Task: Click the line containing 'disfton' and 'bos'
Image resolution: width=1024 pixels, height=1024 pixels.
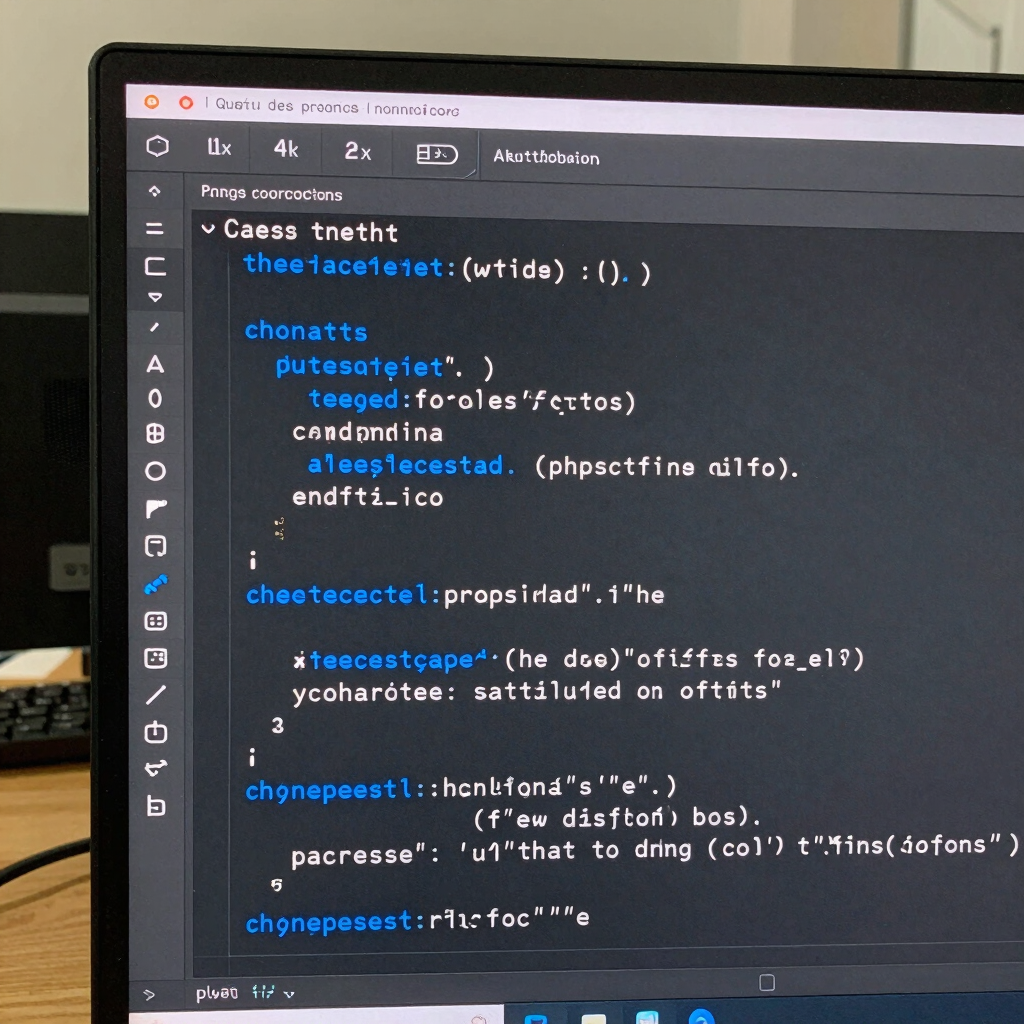Action: click(x=616, y=817)
